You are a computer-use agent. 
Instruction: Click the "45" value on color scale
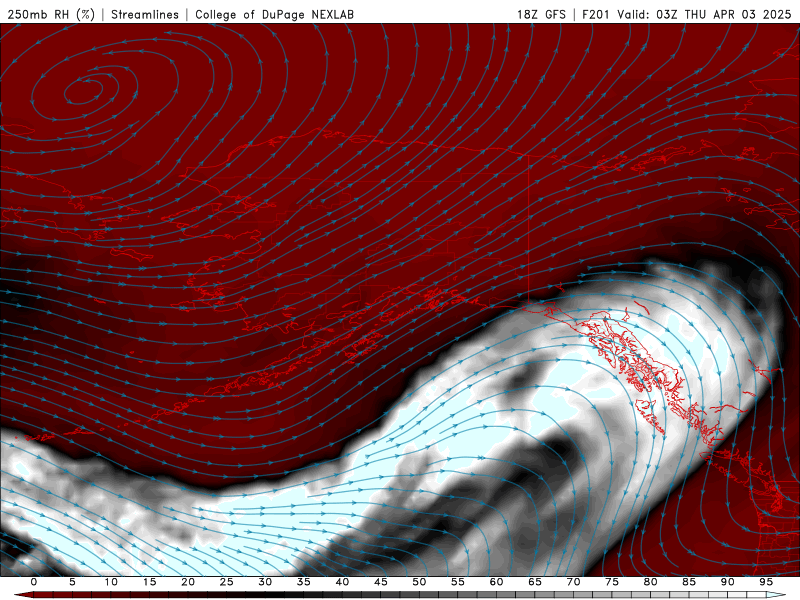coord(381,582)
